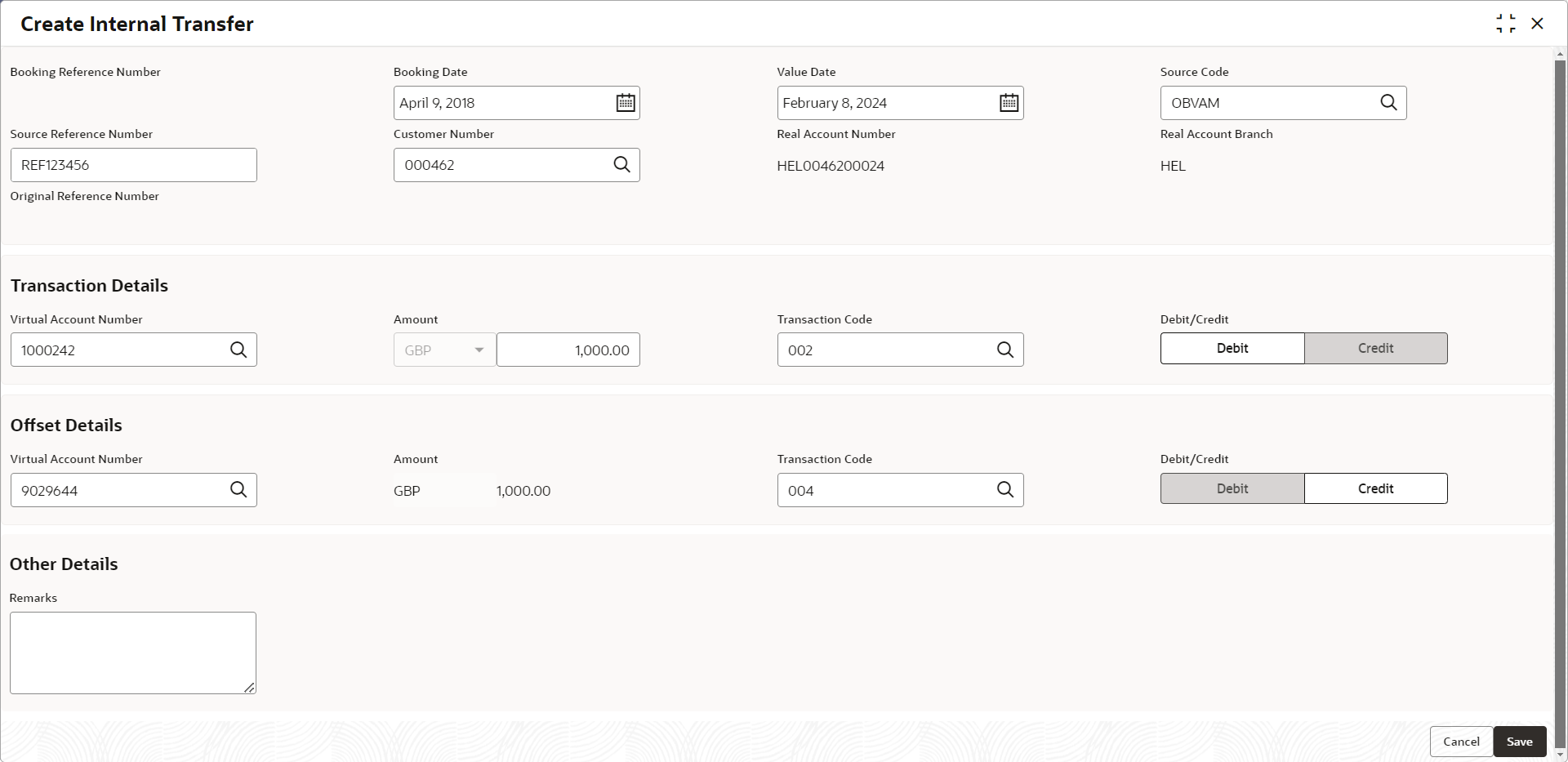
Task: Select Debit in Transaction Details
Action: pyautogui.click(x=1232, y=348)
